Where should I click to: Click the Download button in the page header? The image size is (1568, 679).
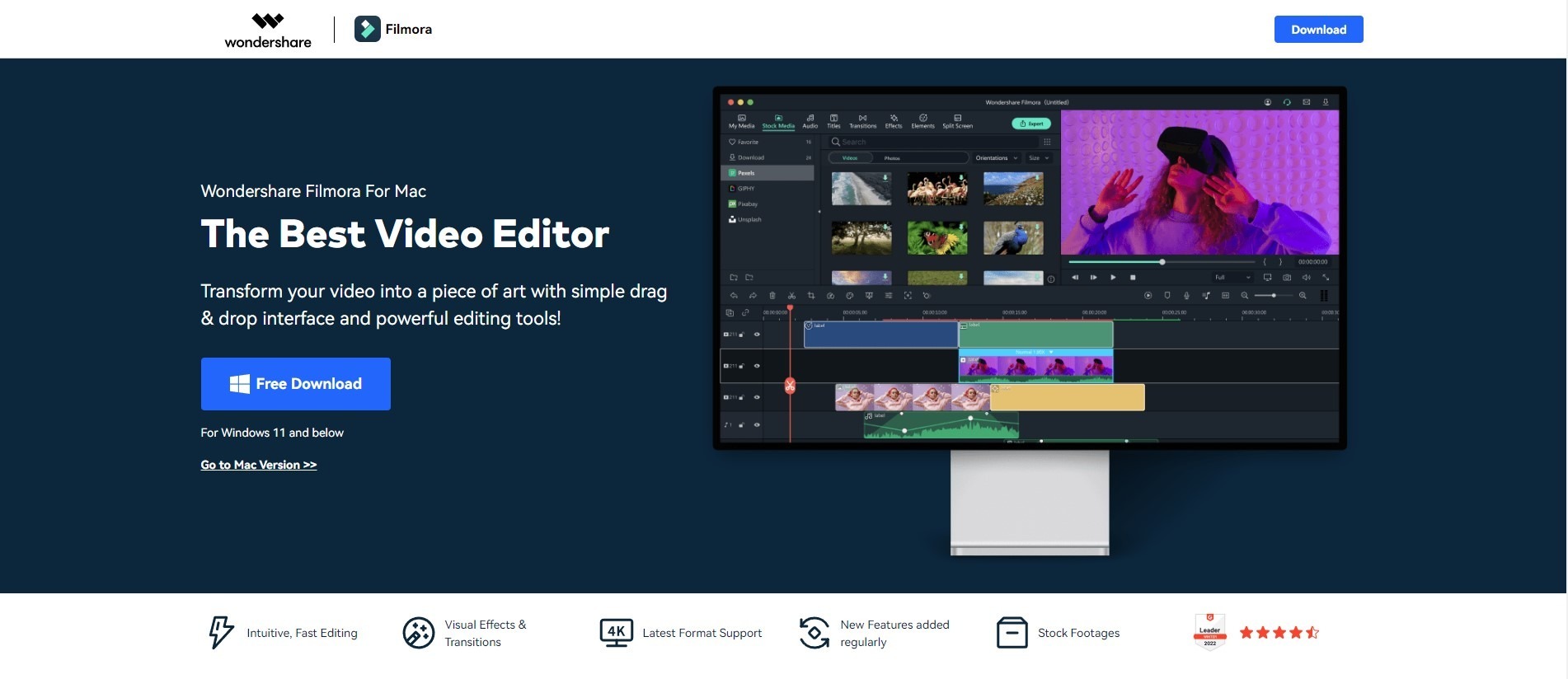tap(1318, 29)
